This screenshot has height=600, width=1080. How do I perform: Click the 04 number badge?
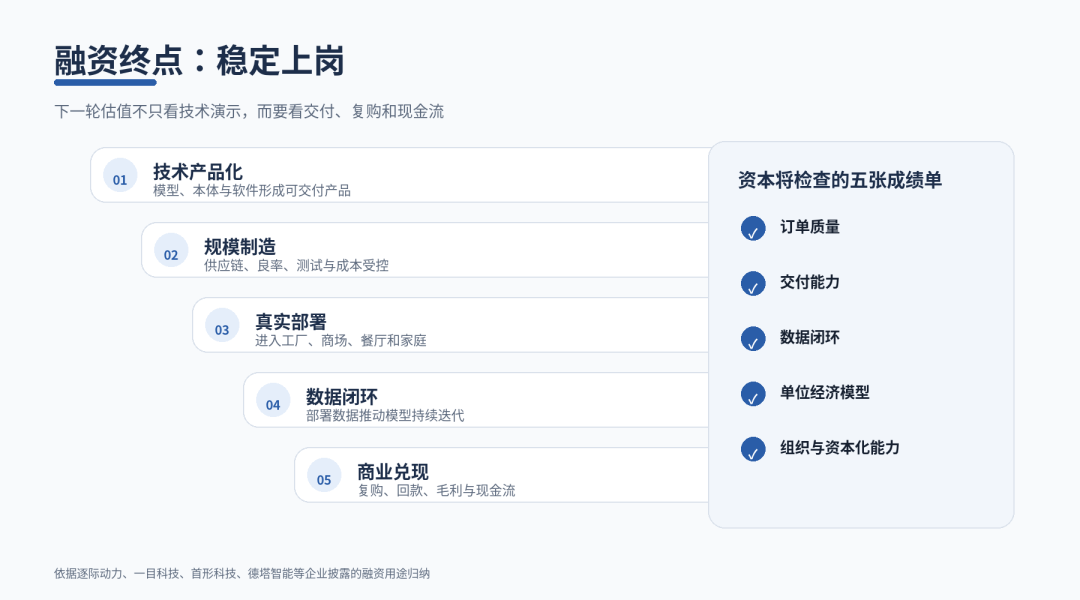click(273, 400)
